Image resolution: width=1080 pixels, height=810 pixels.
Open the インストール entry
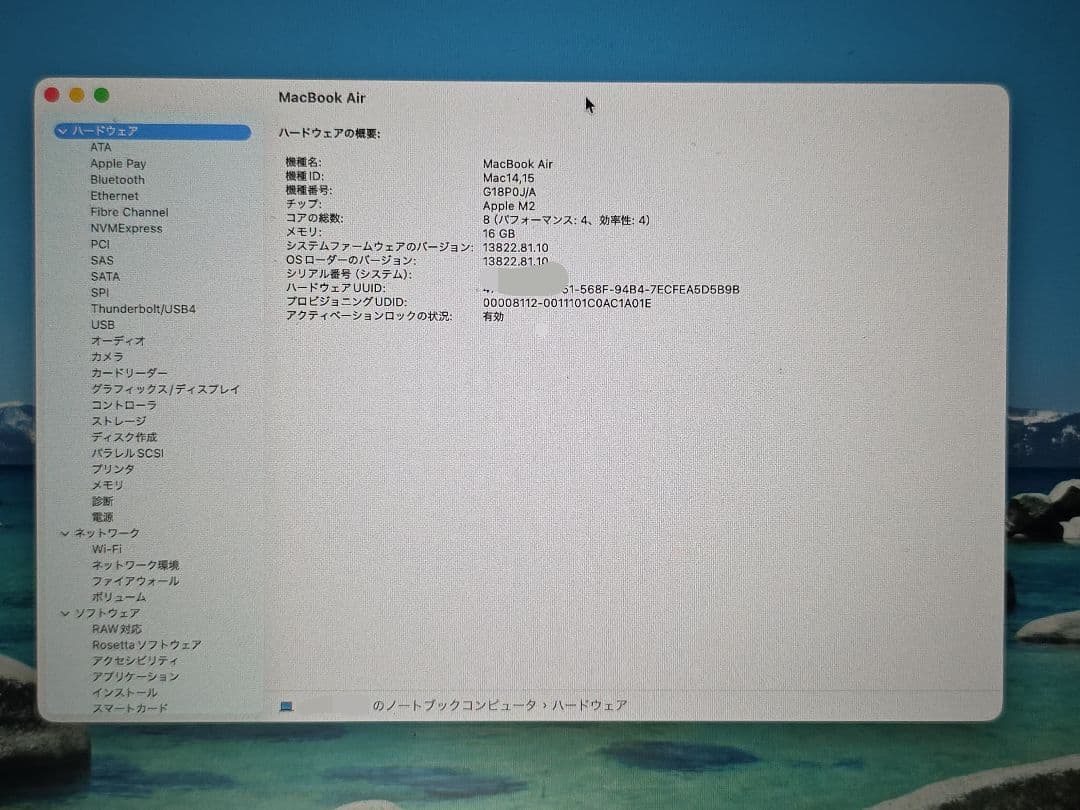click(125, 693)
